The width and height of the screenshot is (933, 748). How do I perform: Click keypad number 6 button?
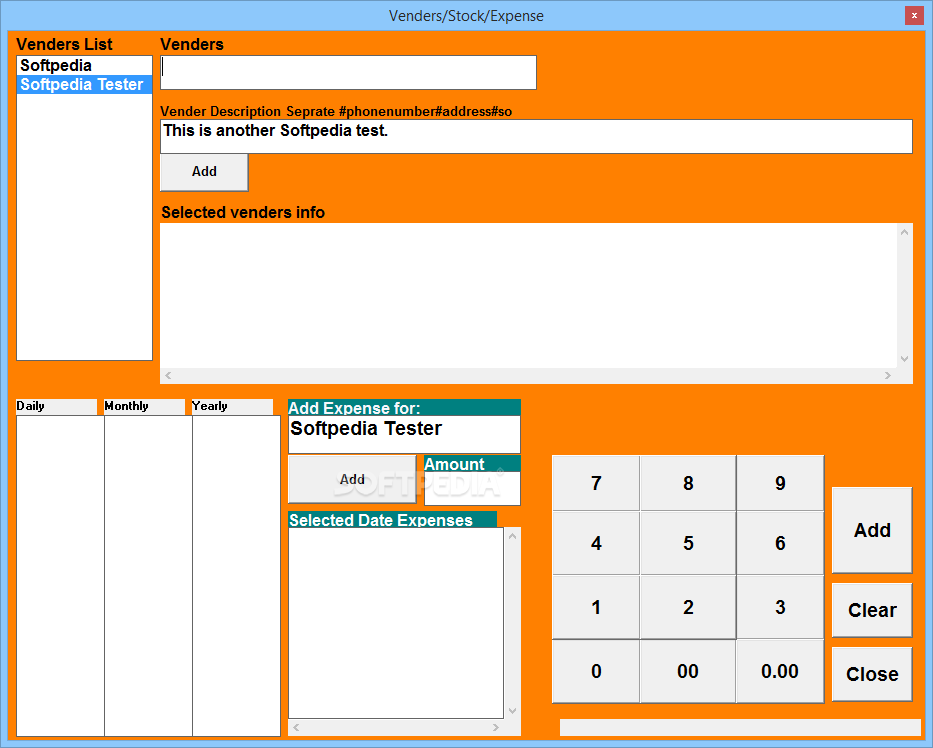780,543
